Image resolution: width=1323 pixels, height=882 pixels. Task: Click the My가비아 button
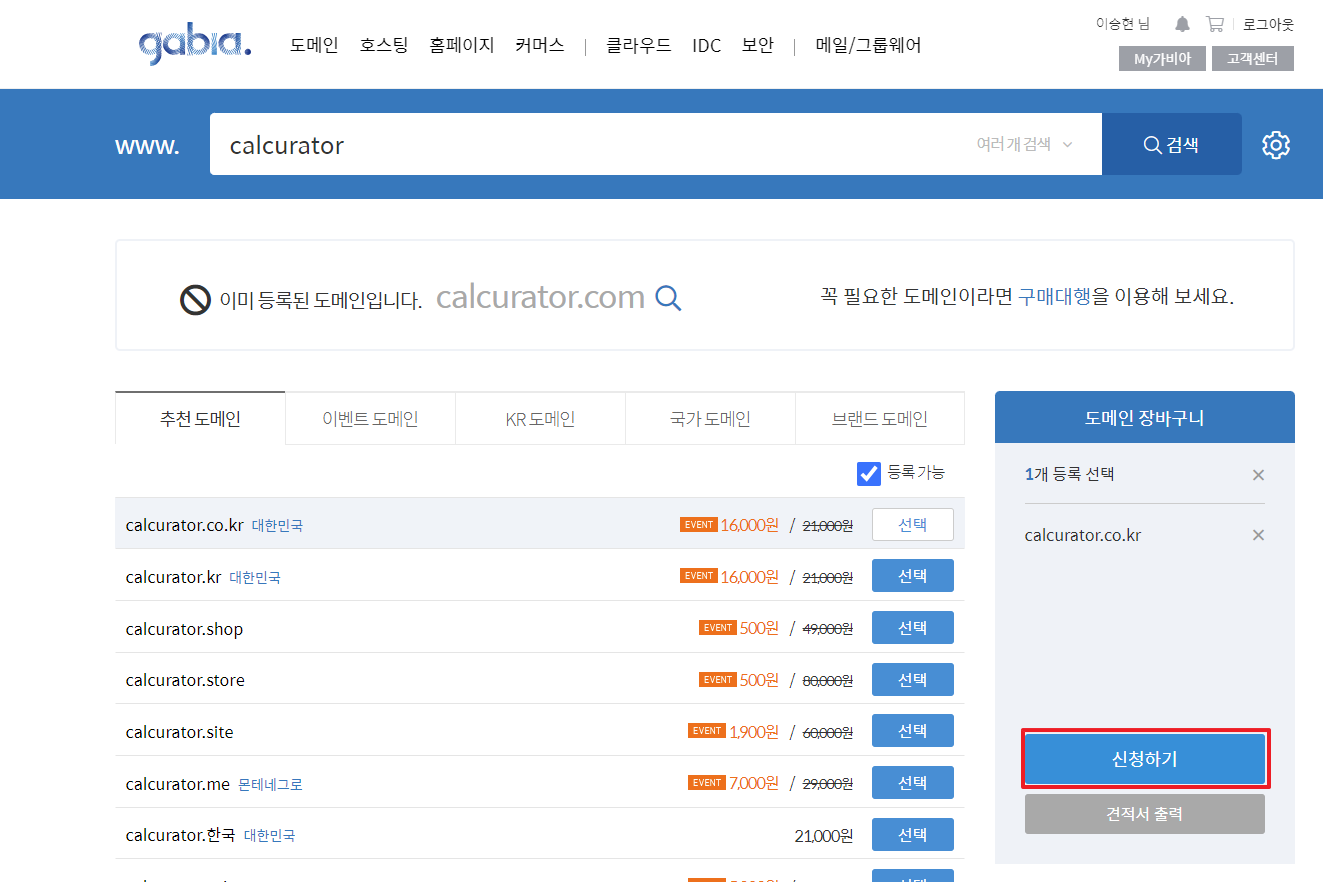1162,59
